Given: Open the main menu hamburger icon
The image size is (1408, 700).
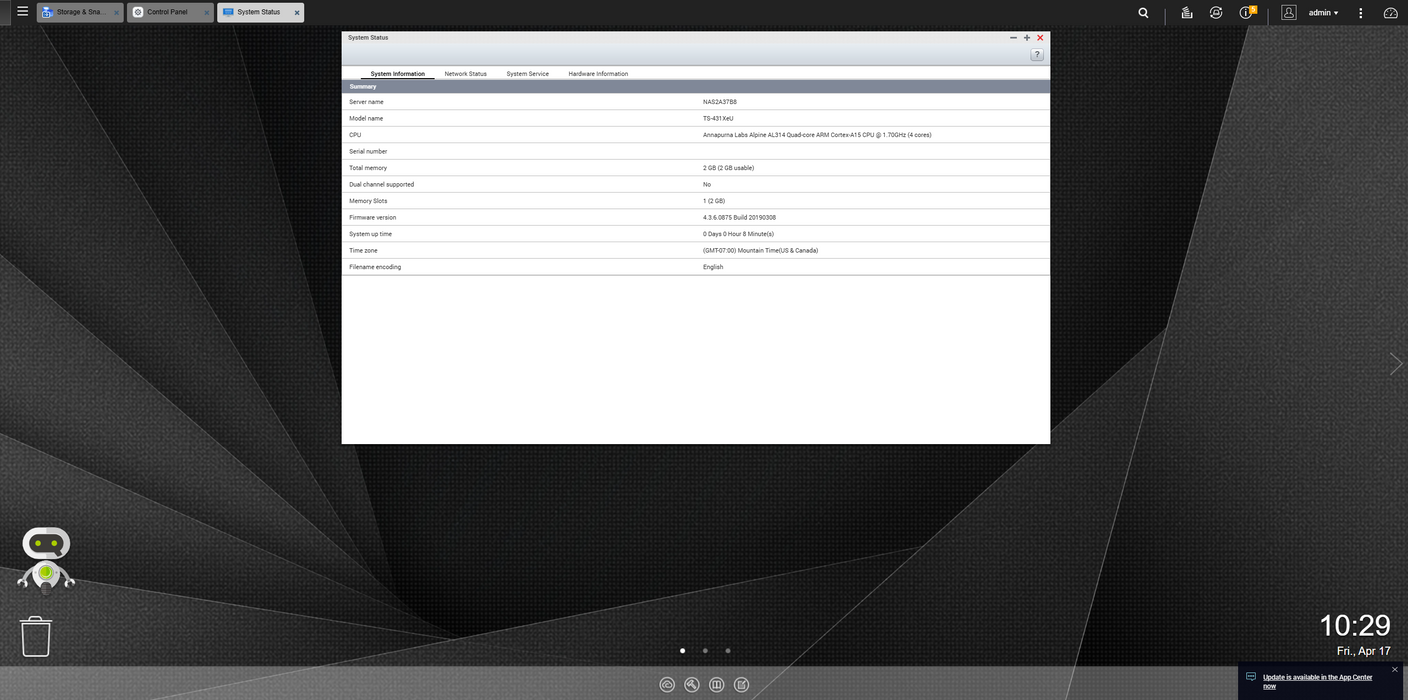Looking at the screenshot, I should tap(22, 12).
